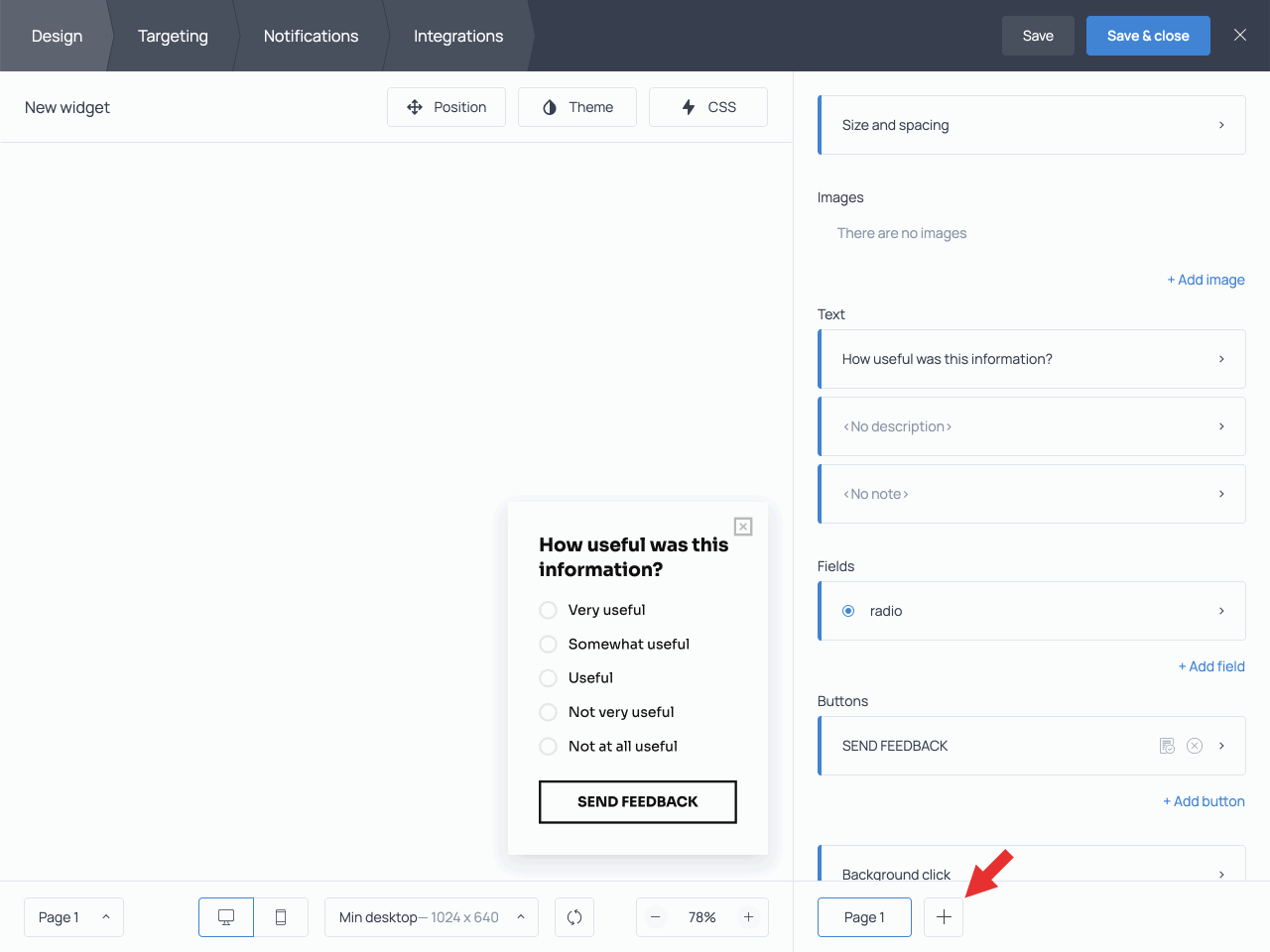Open the CSS editor
Screen dimensions: 1270x952
tap(708, 107)
